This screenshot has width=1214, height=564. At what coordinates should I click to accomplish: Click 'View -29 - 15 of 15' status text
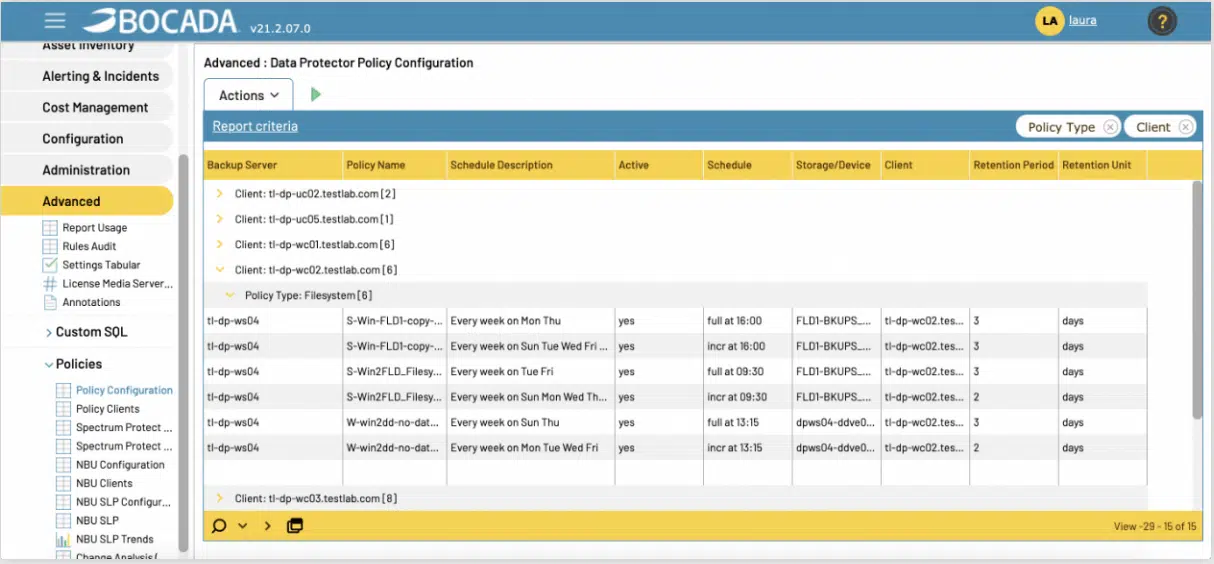coord(1154,526)
